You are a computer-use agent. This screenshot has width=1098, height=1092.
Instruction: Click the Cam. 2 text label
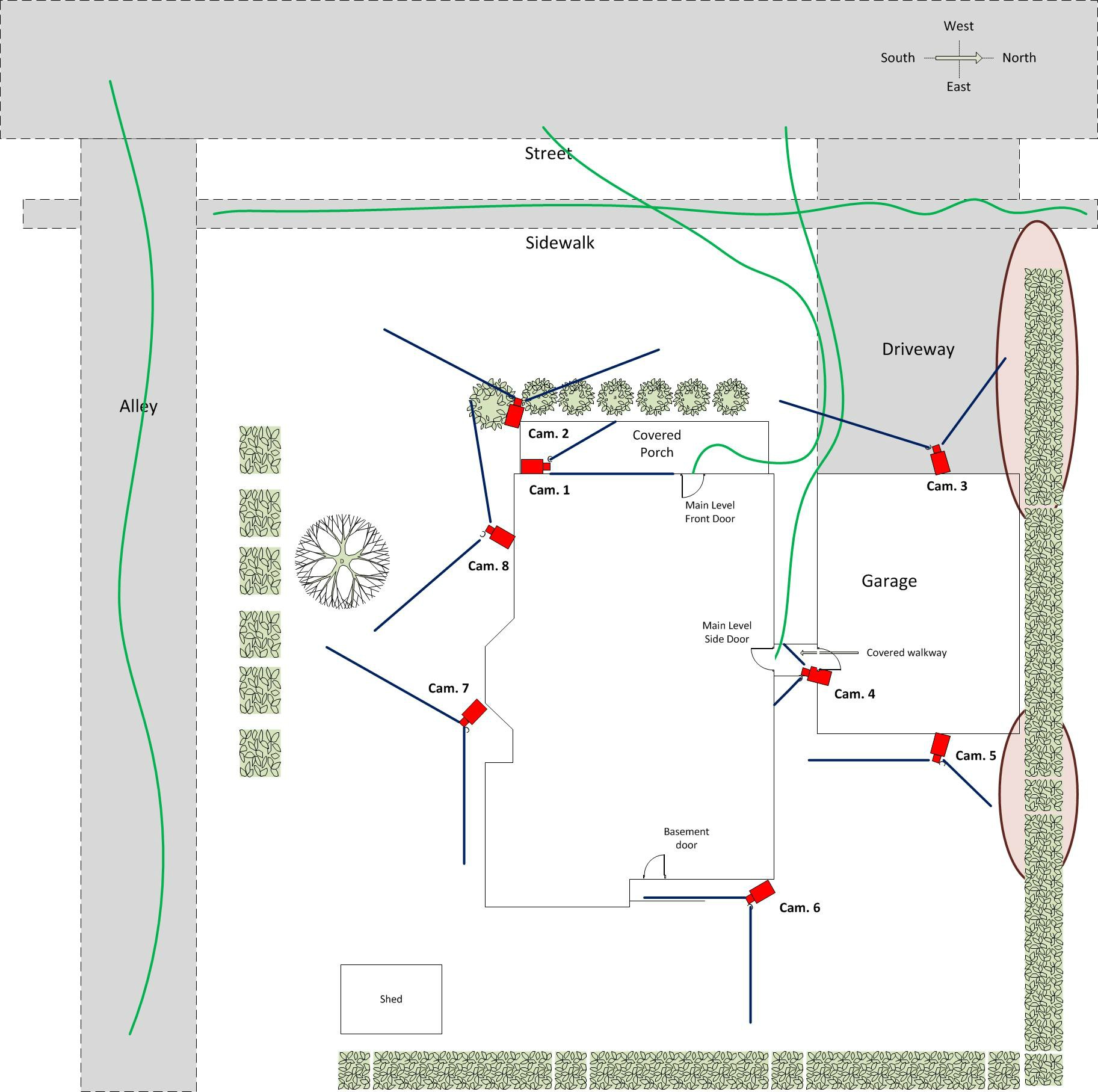click(548, 434)
